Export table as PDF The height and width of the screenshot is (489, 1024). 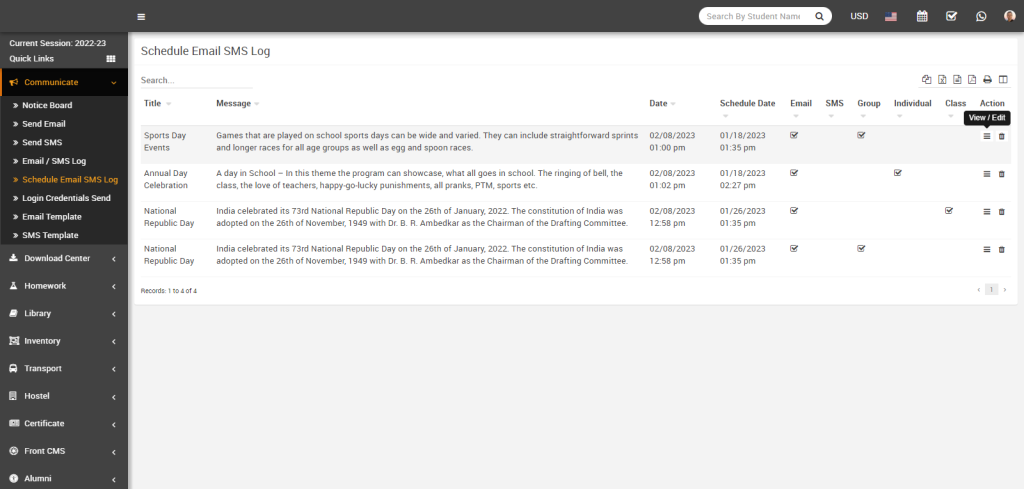972,80
